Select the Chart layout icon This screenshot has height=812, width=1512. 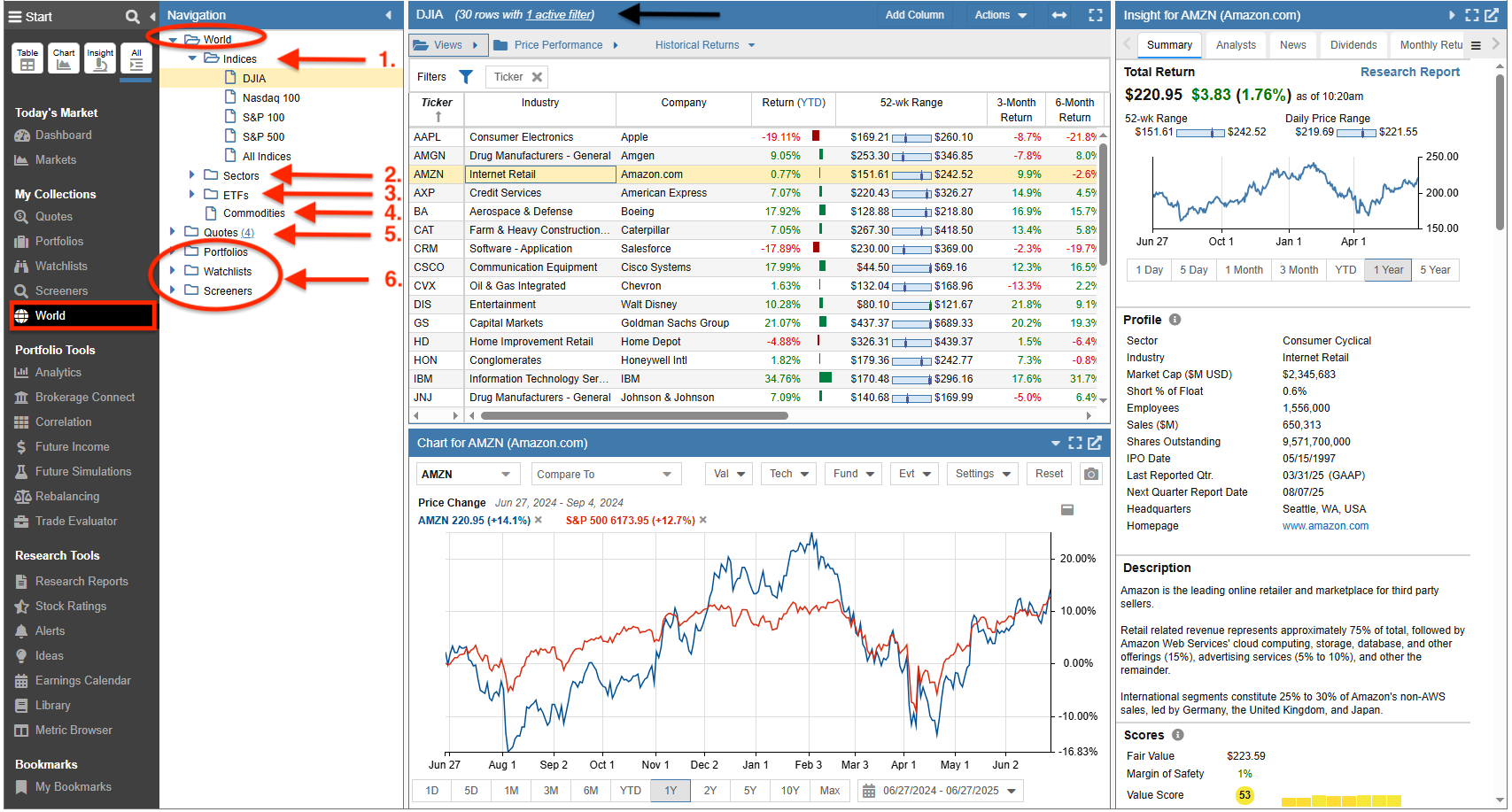click(64, 58)
